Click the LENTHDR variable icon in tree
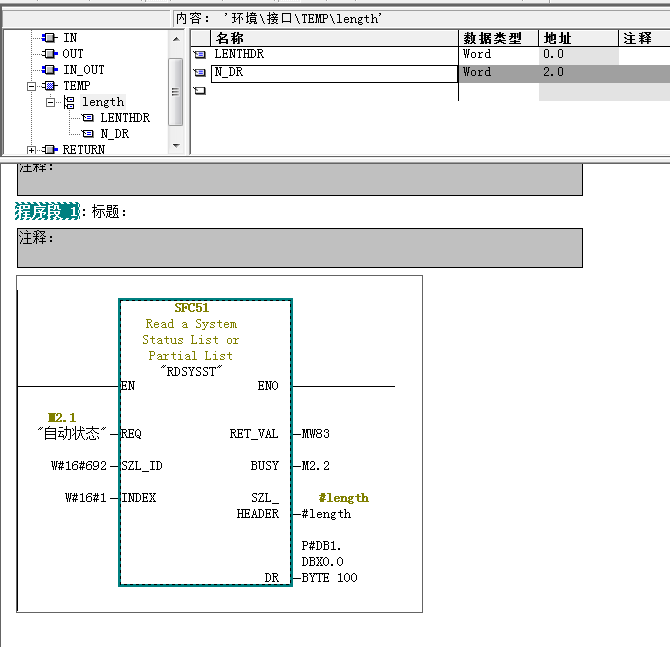Screen dimensions: 670x647 coord(88,118)
